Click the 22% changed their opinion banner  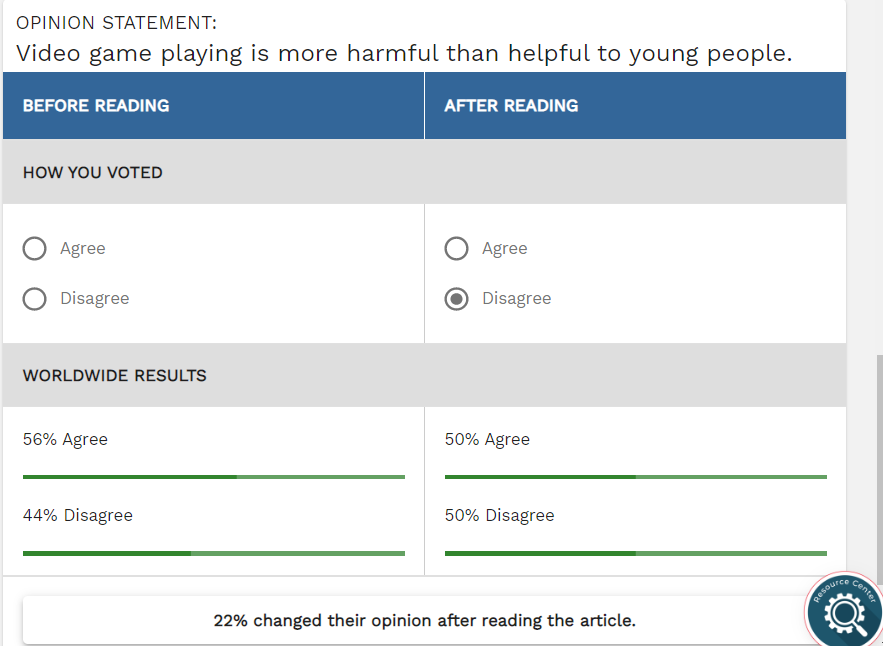(x=424, y=620)
